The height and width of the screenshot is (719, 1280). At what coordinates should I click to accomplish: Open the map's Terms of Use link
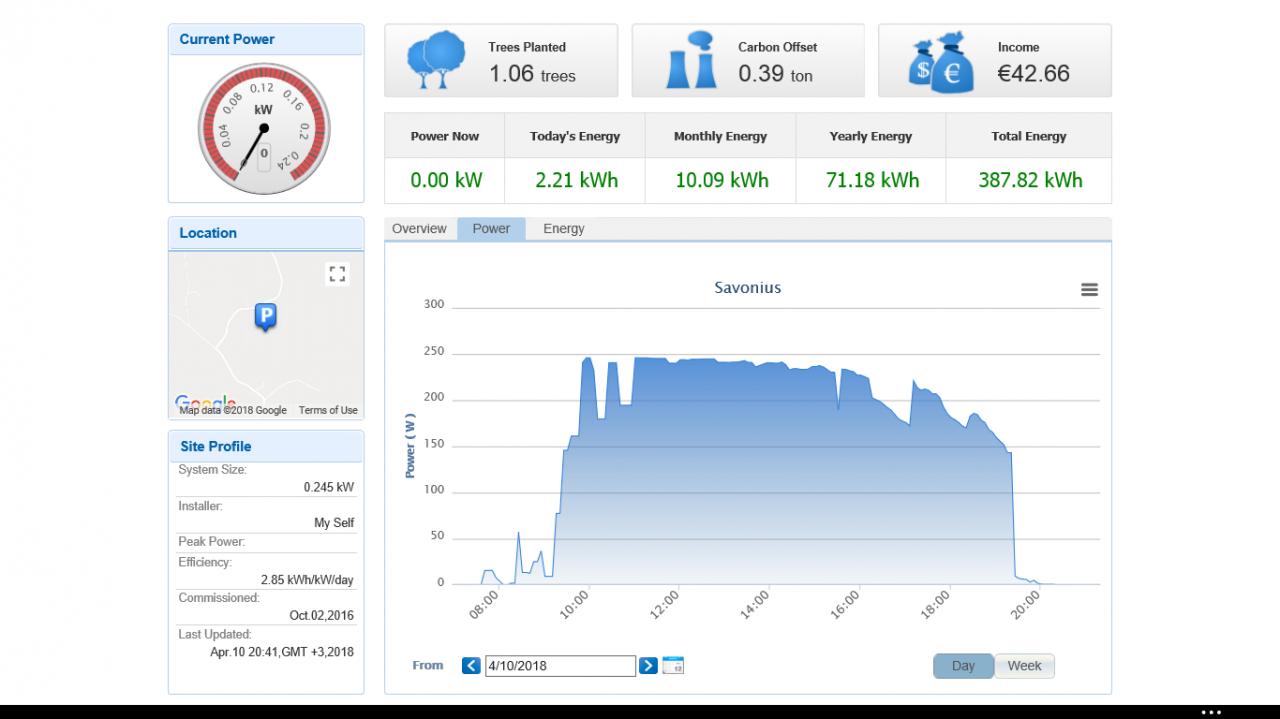coord(328,410)
